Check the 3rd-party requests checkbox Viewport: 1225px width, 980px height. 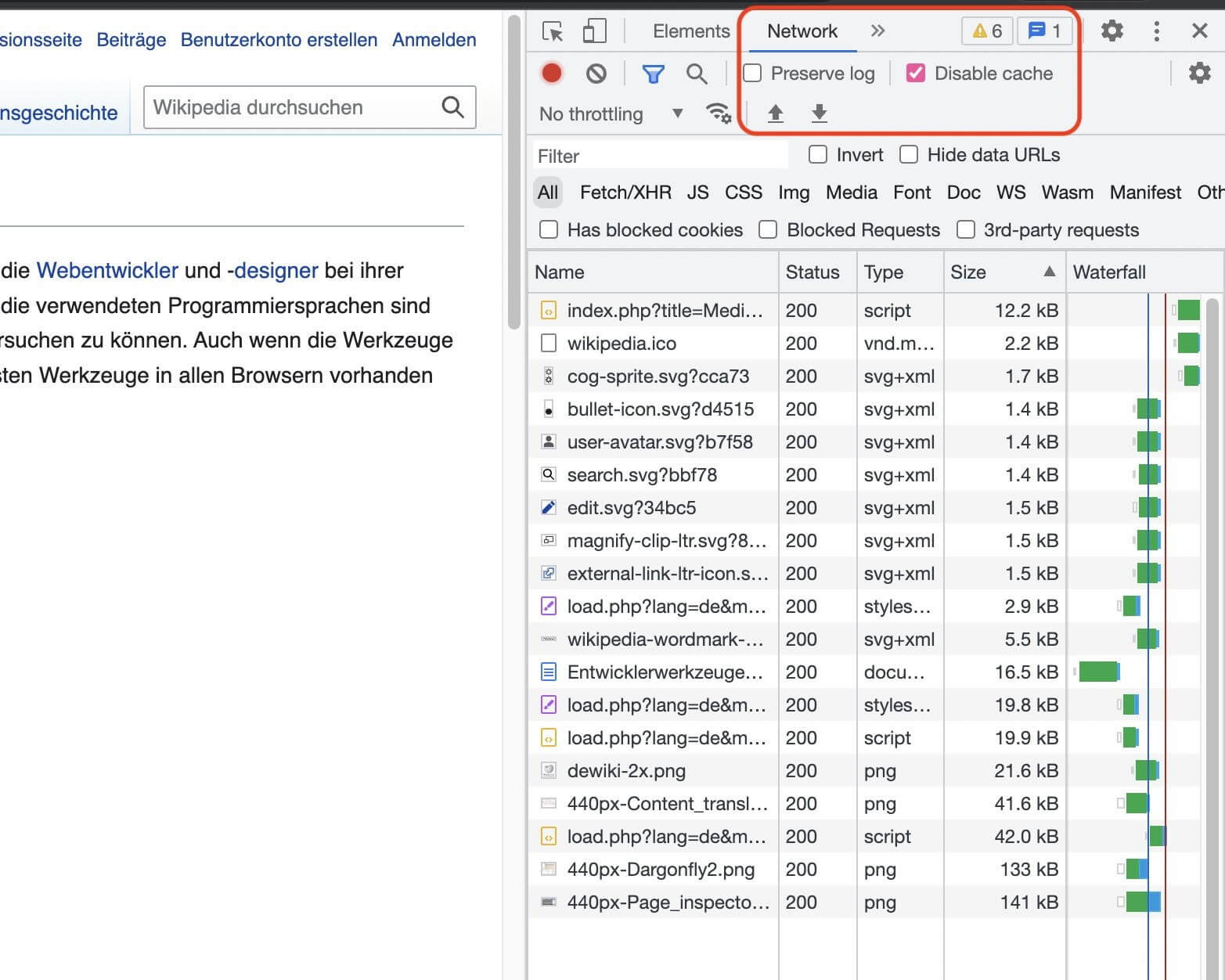coord(965,230)
